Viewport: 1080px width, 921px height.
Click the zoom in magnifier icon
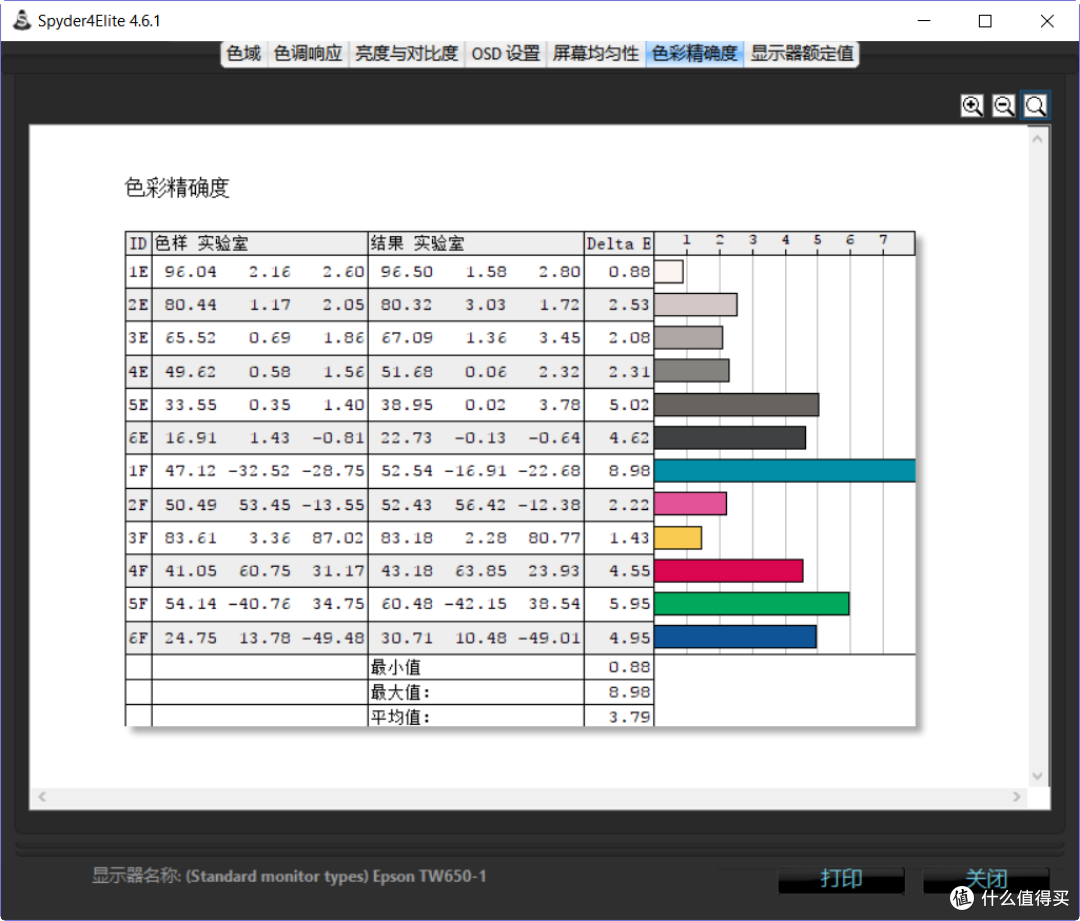tap(971, 106)
